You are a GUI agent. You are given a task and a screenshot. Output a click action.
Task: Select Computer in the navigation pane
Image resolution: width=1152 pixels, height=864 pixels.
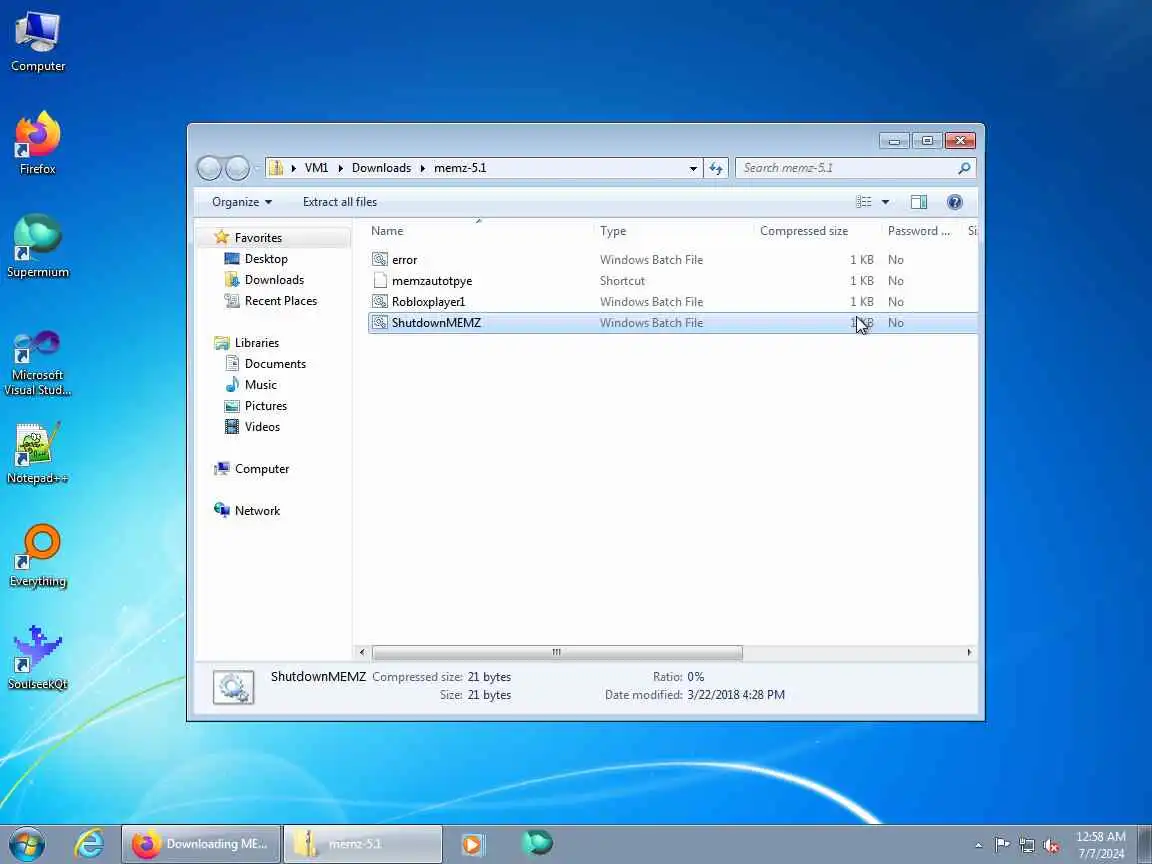coord(262,469)
